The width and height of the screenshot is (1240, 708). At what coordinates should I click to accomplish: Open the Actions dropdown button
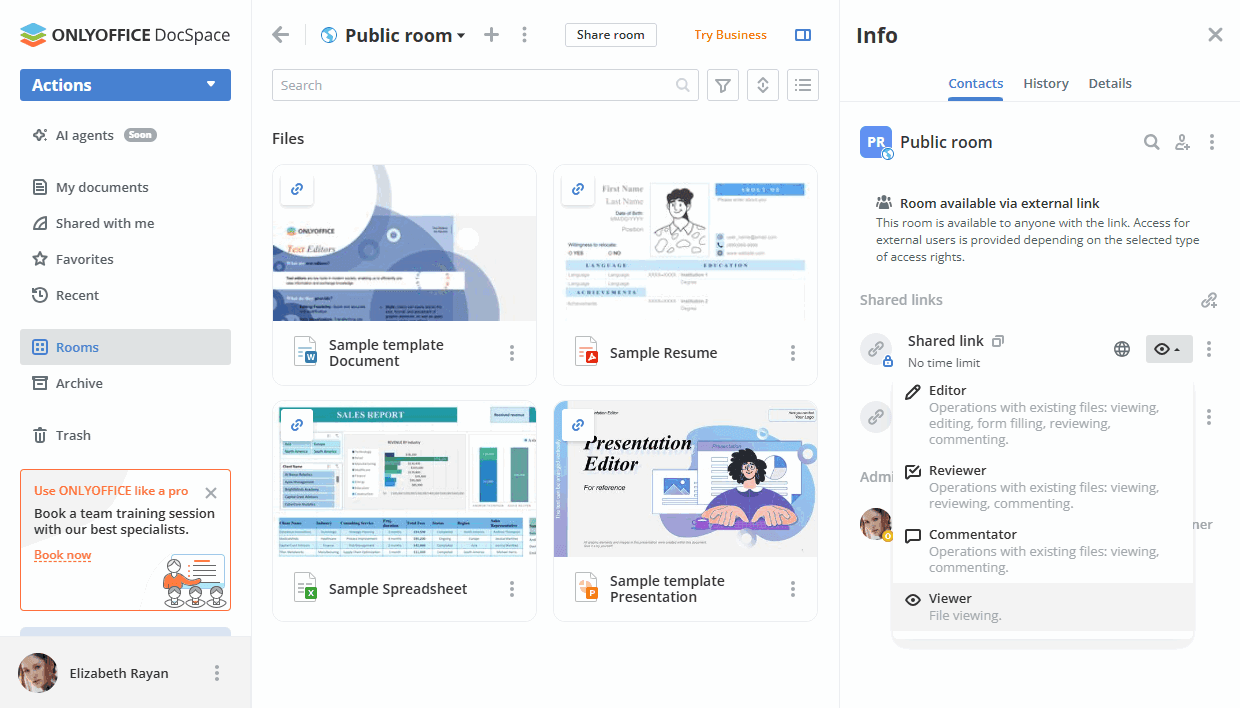pyautogui.click(x=125, y=85)
